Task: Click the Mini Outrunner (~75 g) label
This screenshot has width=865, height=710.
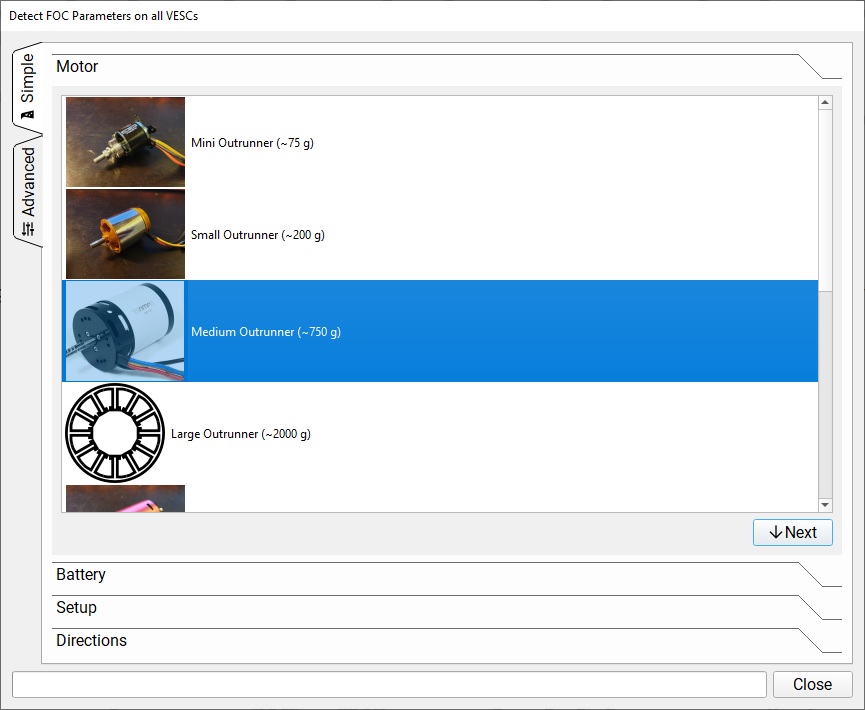Action: coord(252,143)
